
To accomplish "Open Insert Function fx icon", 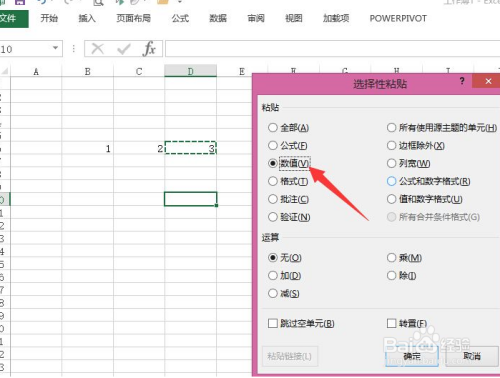I will 149,49.
